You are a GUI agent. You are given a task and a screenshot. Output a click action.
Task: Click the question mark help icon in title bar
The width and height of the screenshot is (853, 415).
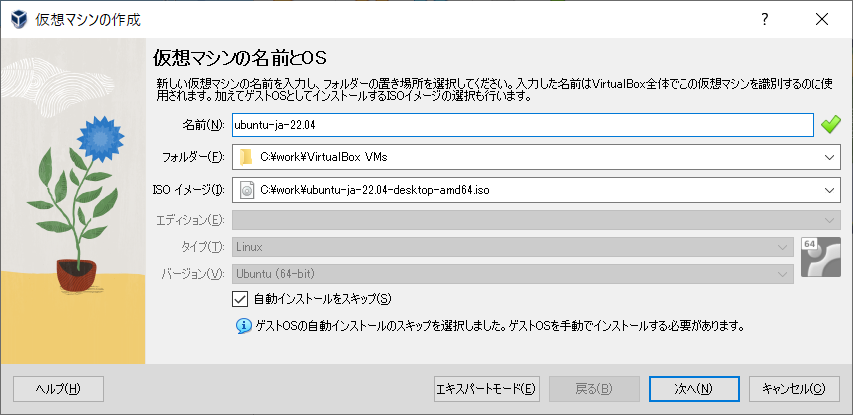point(765,20)
